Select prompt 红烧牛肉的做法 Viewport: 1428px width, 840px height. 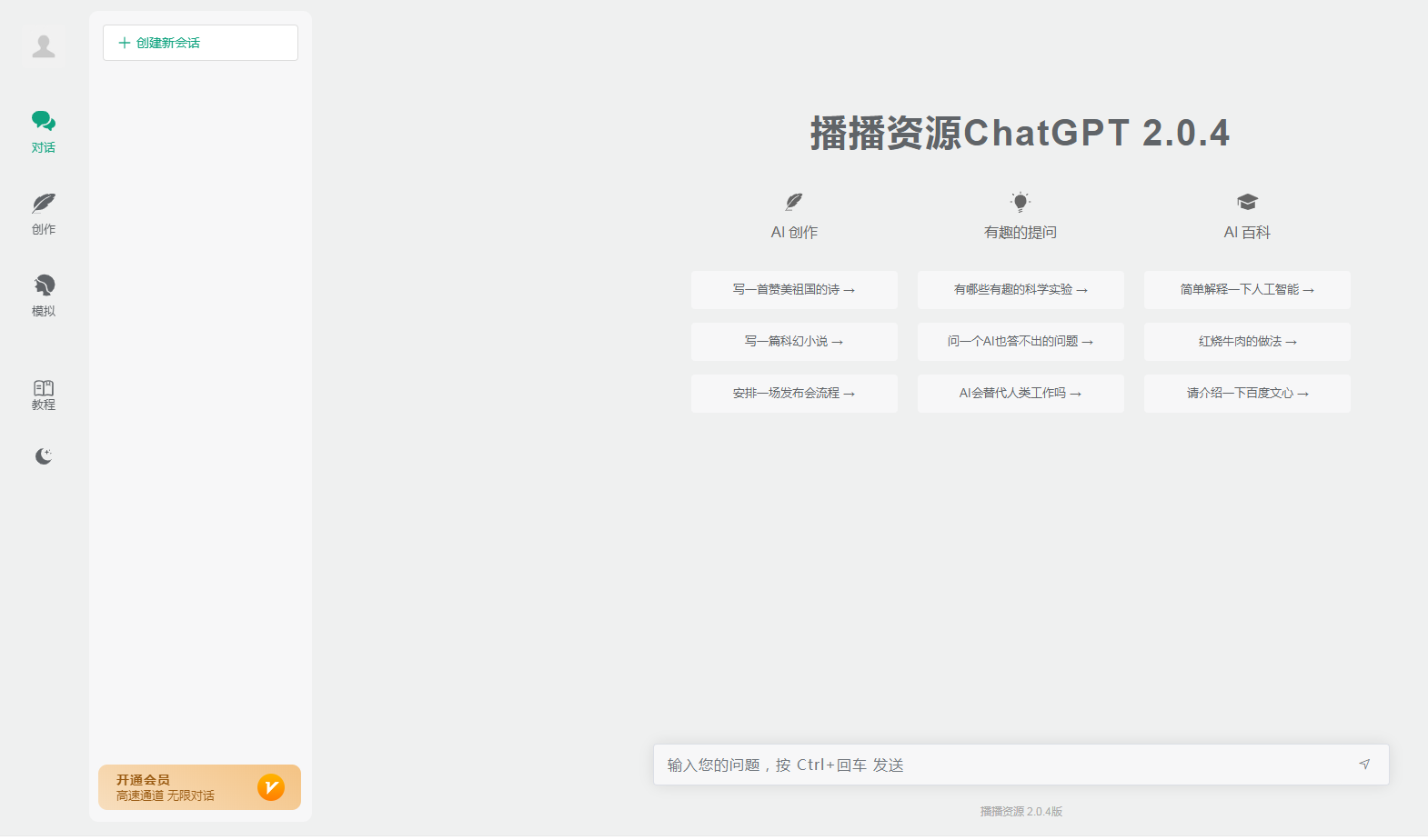1247,342
